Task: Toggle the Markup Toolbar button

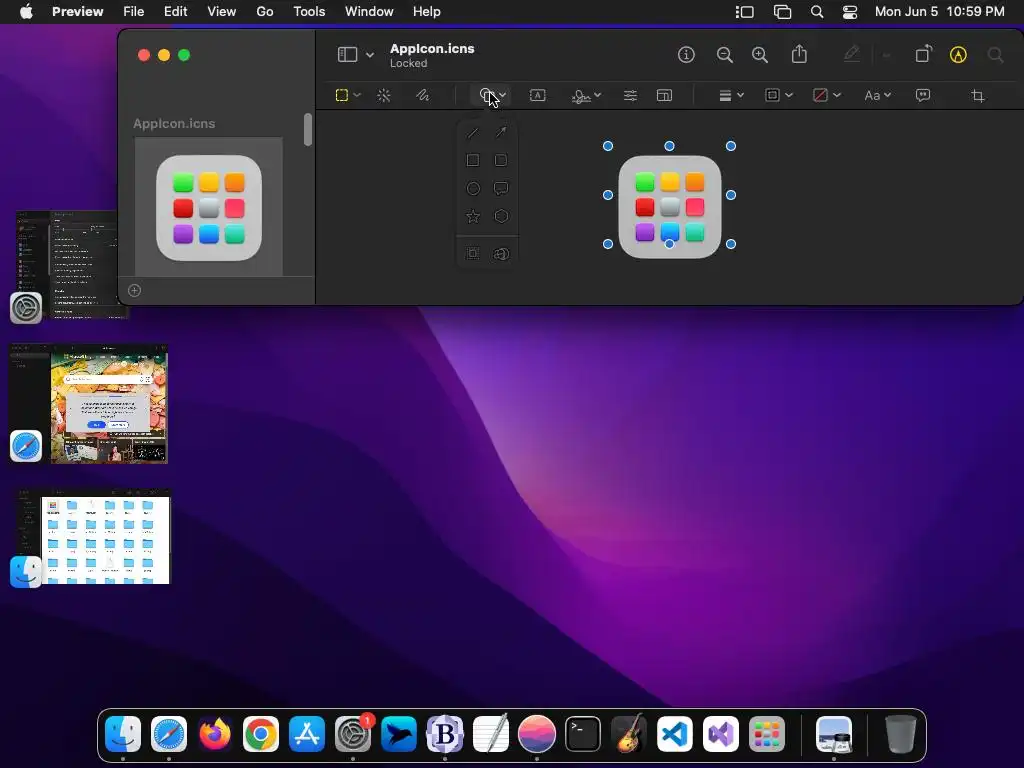Action: (958, 55)
